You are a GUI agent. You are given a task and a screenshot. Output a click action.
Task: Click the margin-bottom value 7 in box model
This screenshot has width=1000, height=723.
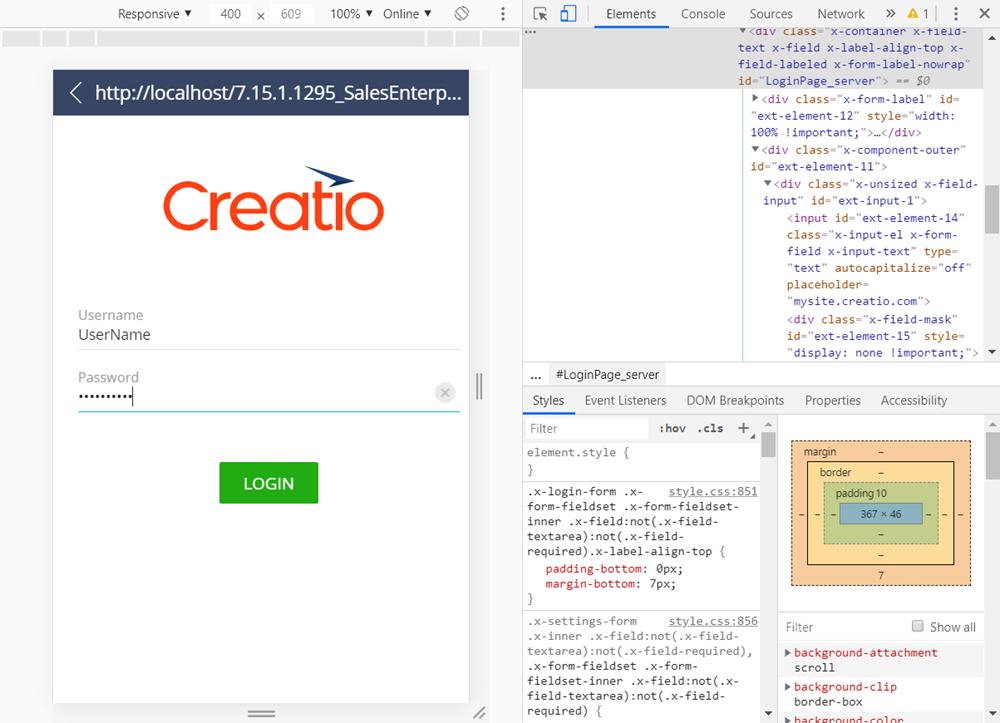(x=881, y=575)
